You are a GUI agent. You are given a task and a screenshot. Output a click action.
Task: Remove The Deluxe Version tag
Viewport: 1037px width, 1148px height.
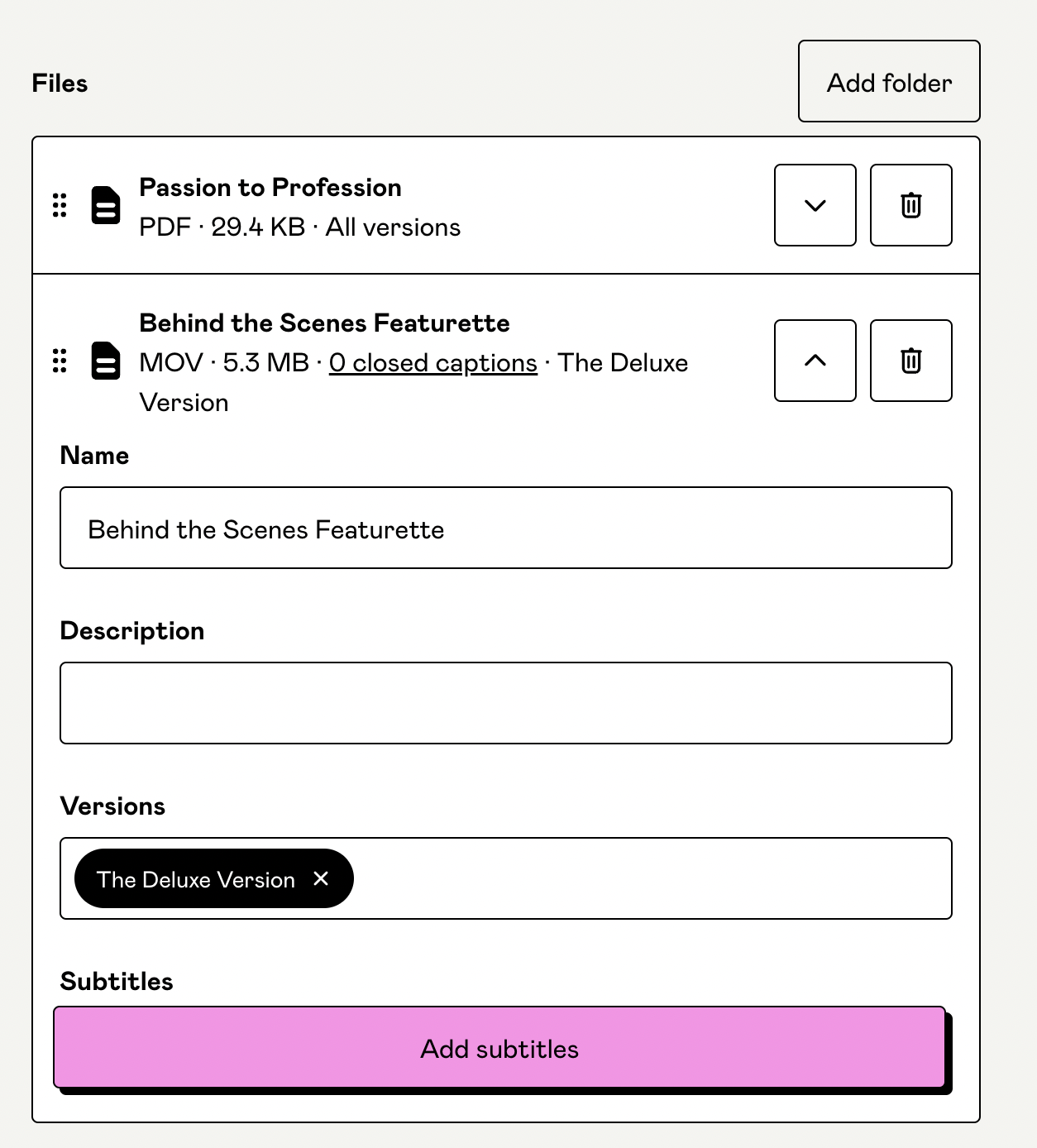point(322,878)
